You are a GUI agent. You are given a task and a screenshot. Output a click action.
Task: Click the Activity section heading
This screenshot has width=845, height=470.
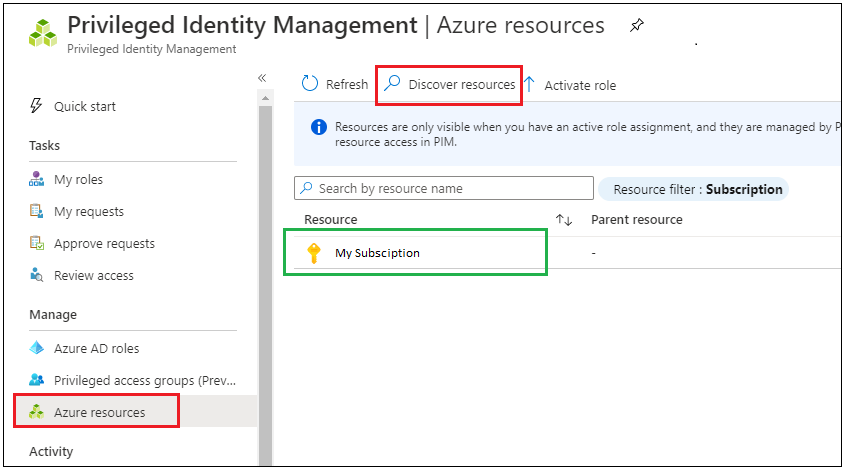pos(51,451)
